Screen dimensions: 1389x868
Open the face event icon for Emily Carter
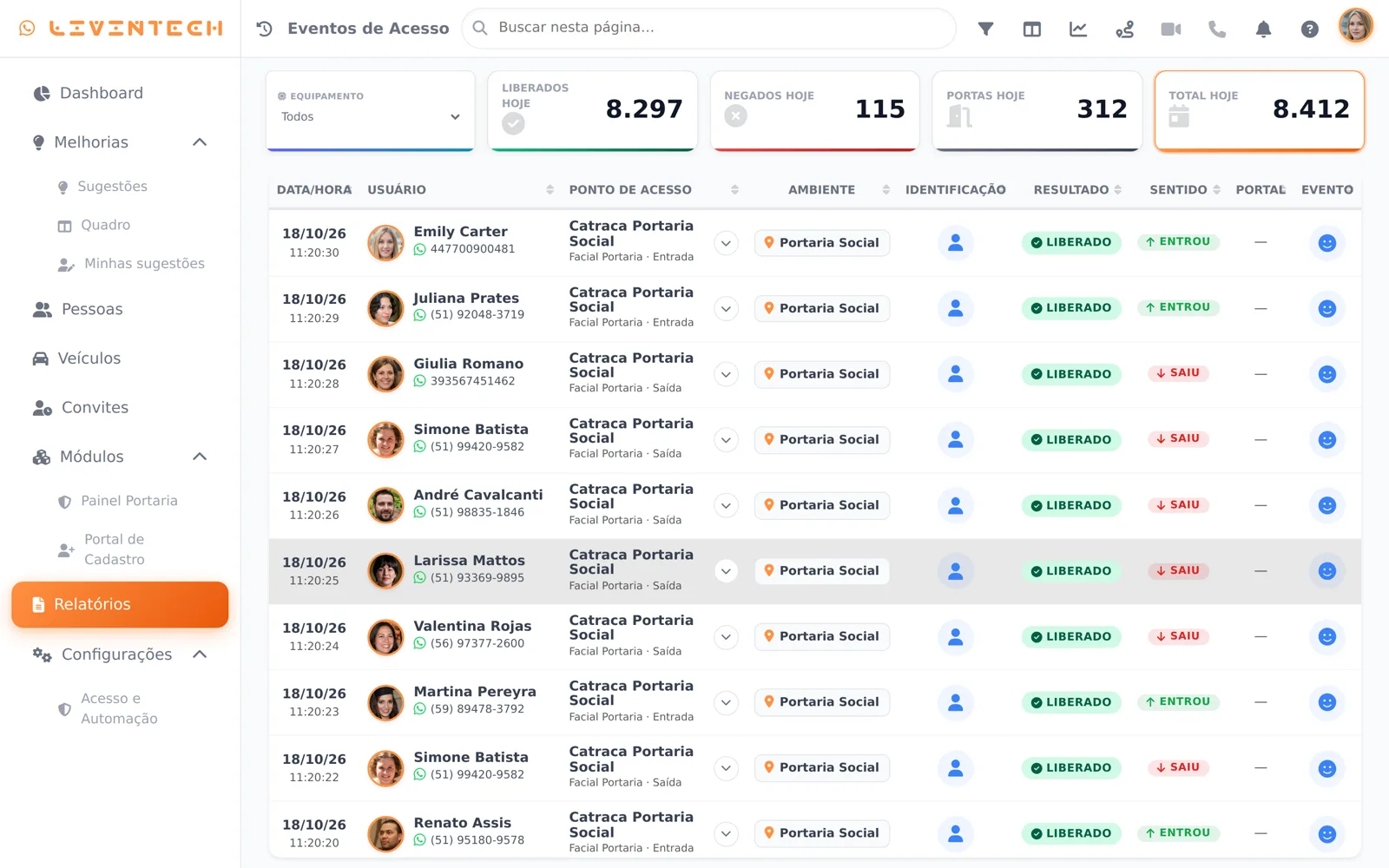1326,243
